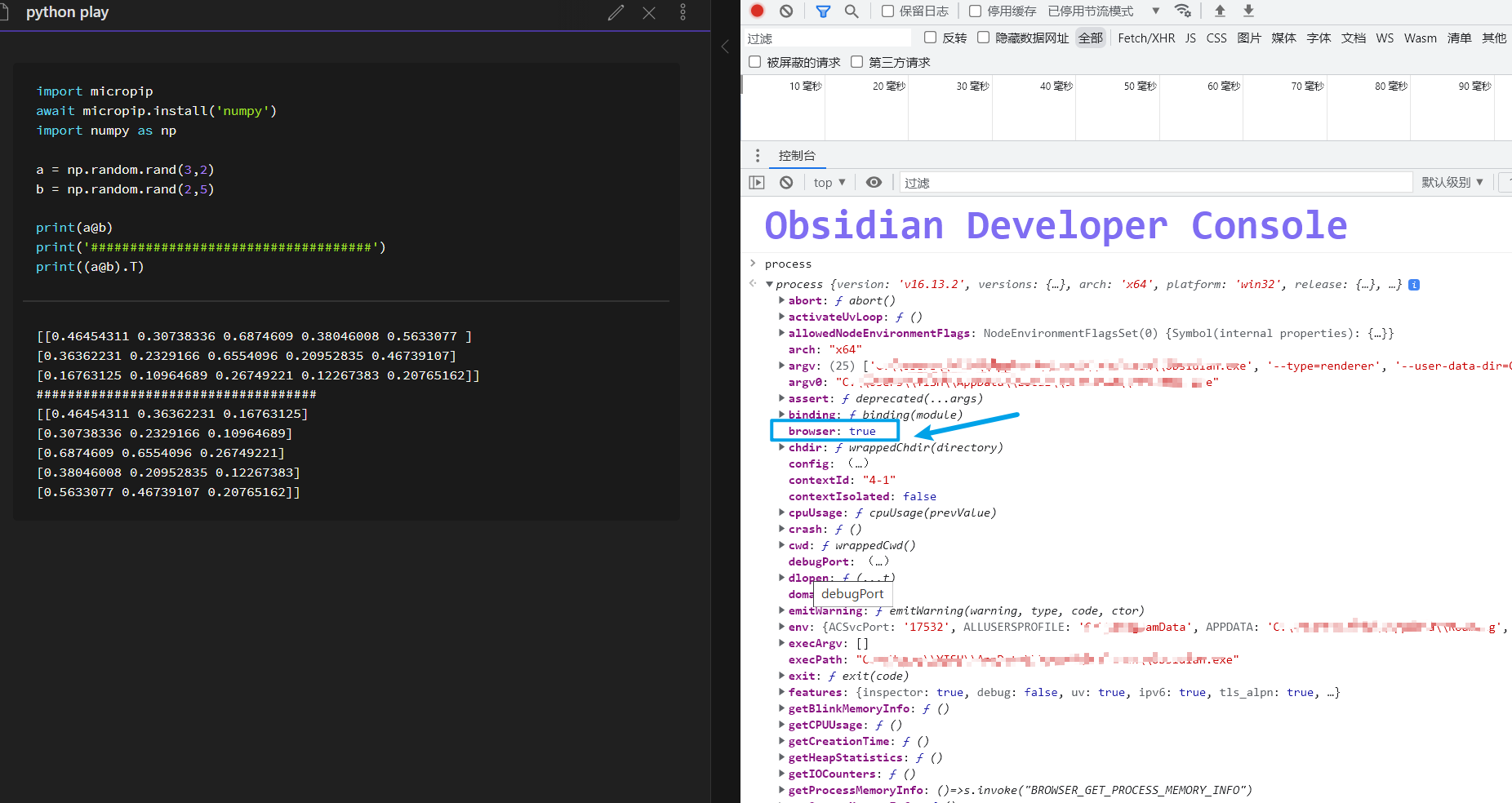The width and height of the screenshot is (1512, 803).
Task: Invoke the config getter (…)
Action: [858, 464]
